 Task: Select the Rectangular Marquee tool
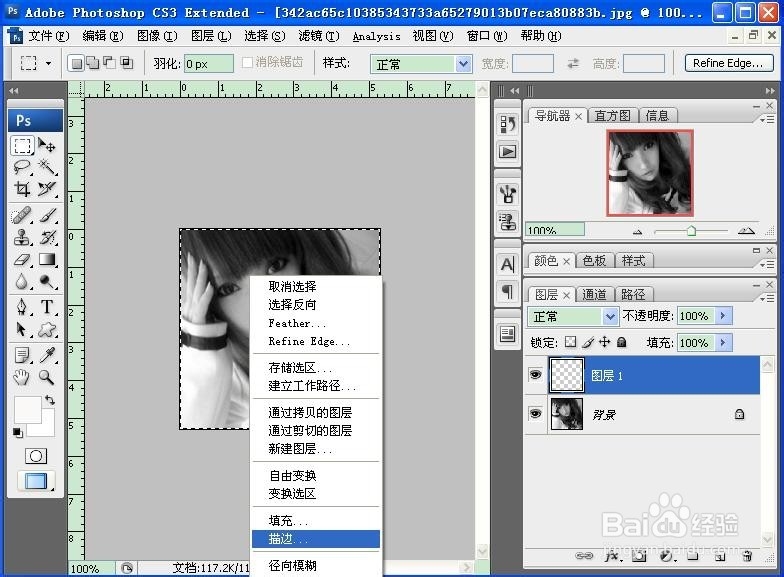tap(22, 146)
